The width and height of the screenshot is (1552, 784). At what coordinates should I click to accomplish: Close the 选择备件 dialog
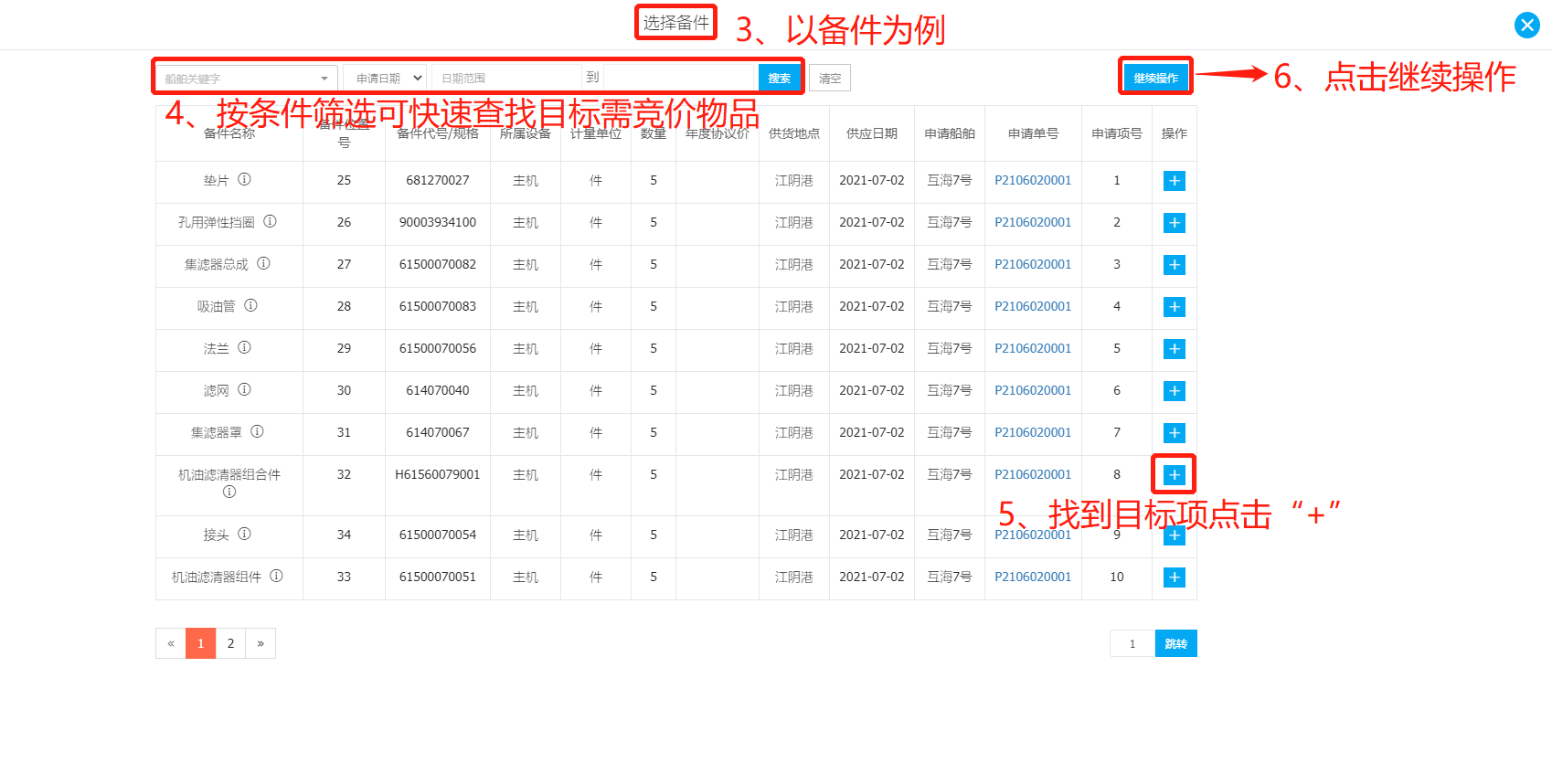click(x=1527, y=25)
